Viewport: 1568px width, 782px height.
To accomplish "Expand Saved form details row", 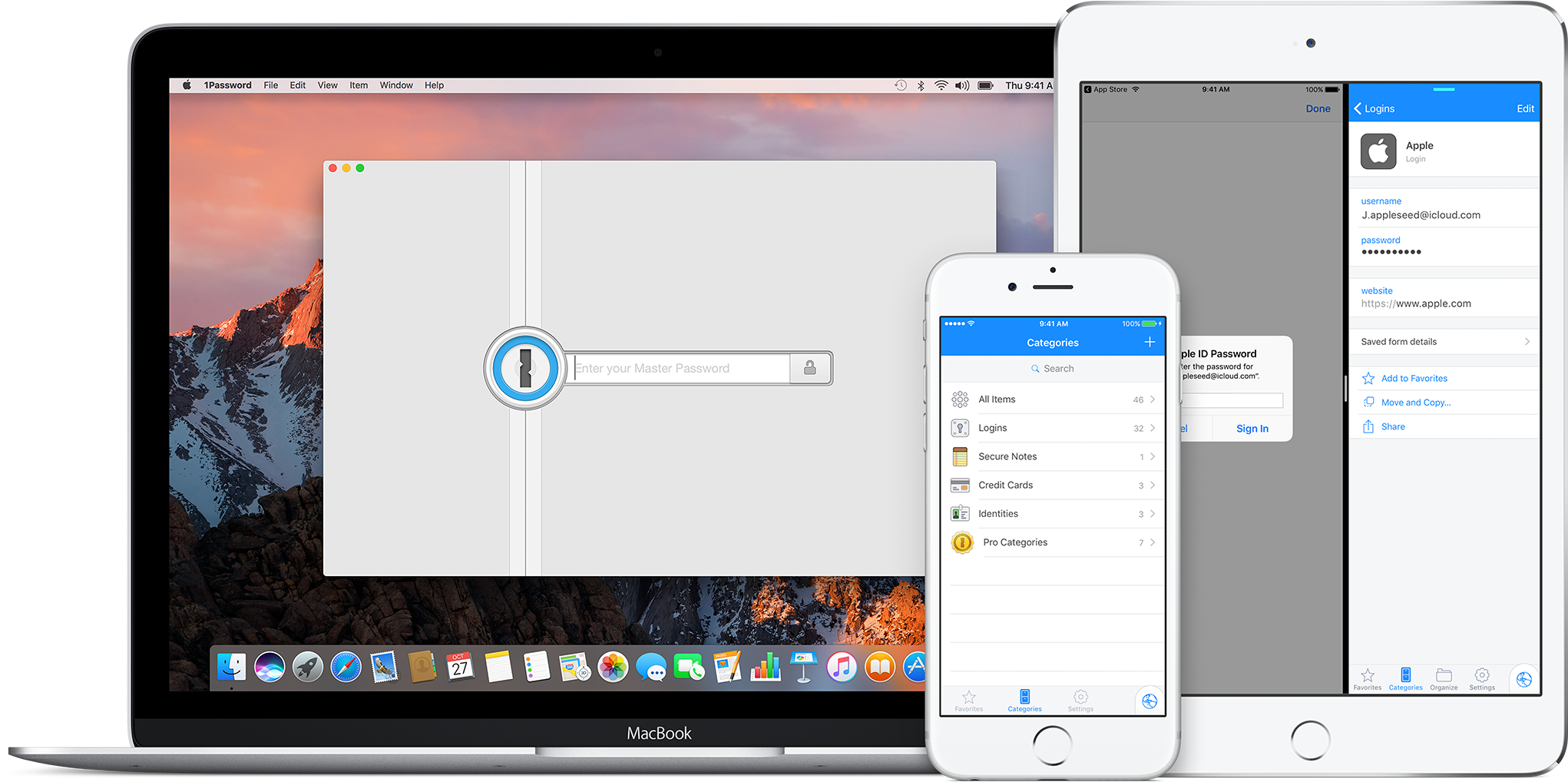I will (1444, 342).
